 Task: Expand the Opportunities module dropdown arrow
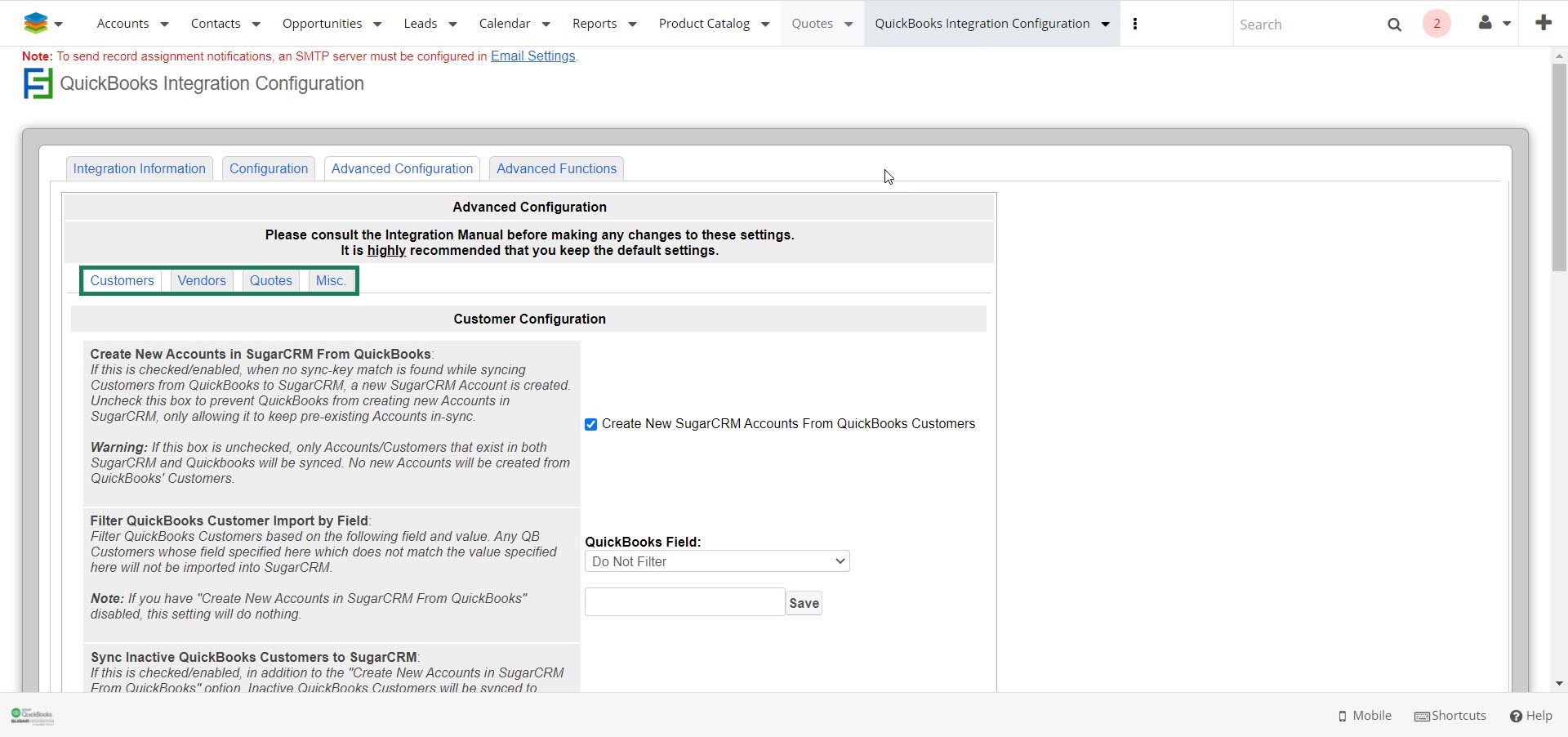coord(377,25)
